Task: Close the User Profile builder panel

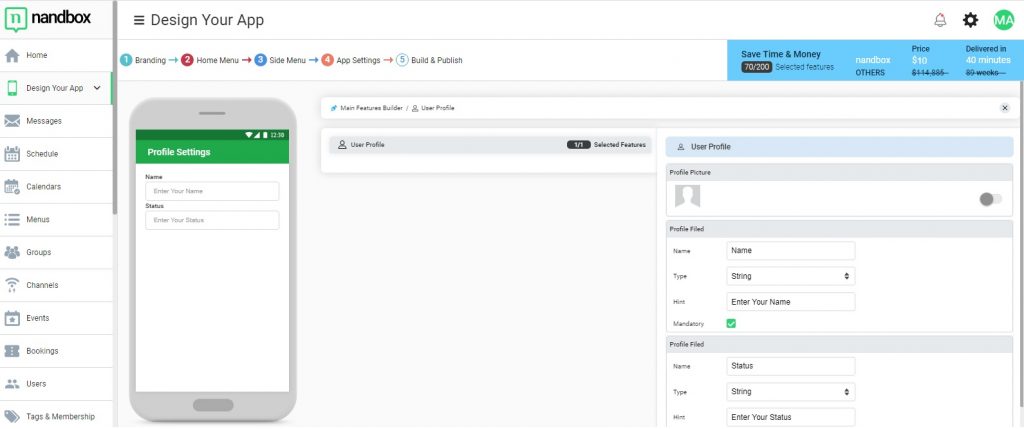Action: [1005, 108]
